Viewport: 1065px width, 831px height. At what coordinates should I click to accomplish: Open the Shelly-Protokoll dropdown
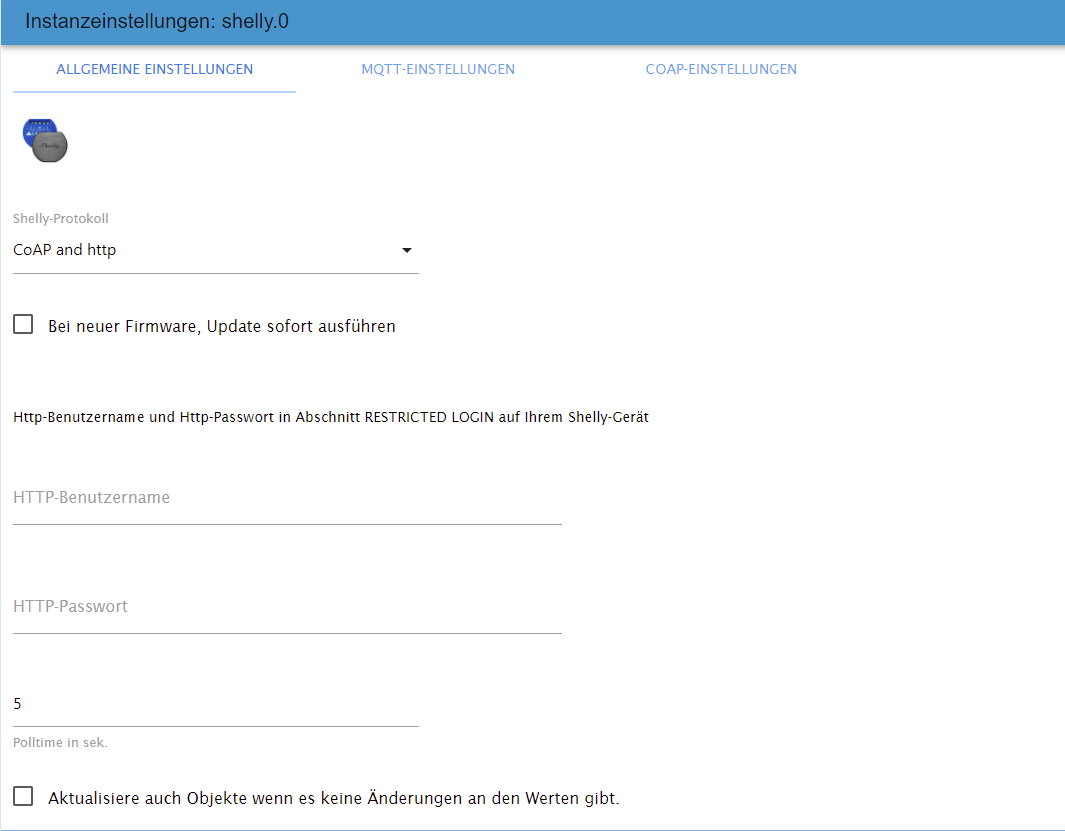coord(215,250)
